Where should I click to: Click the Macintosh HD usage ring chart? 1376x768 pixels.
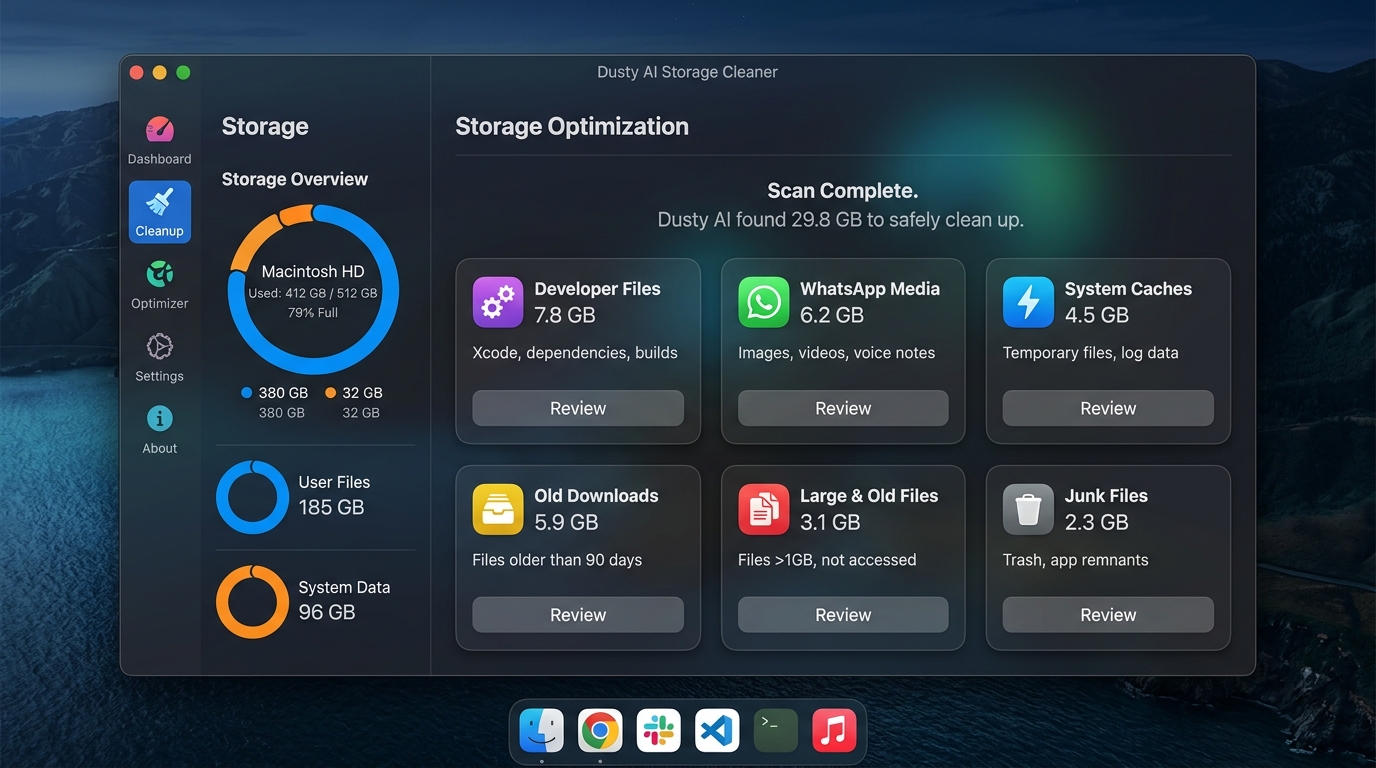(x=313, y=290)
